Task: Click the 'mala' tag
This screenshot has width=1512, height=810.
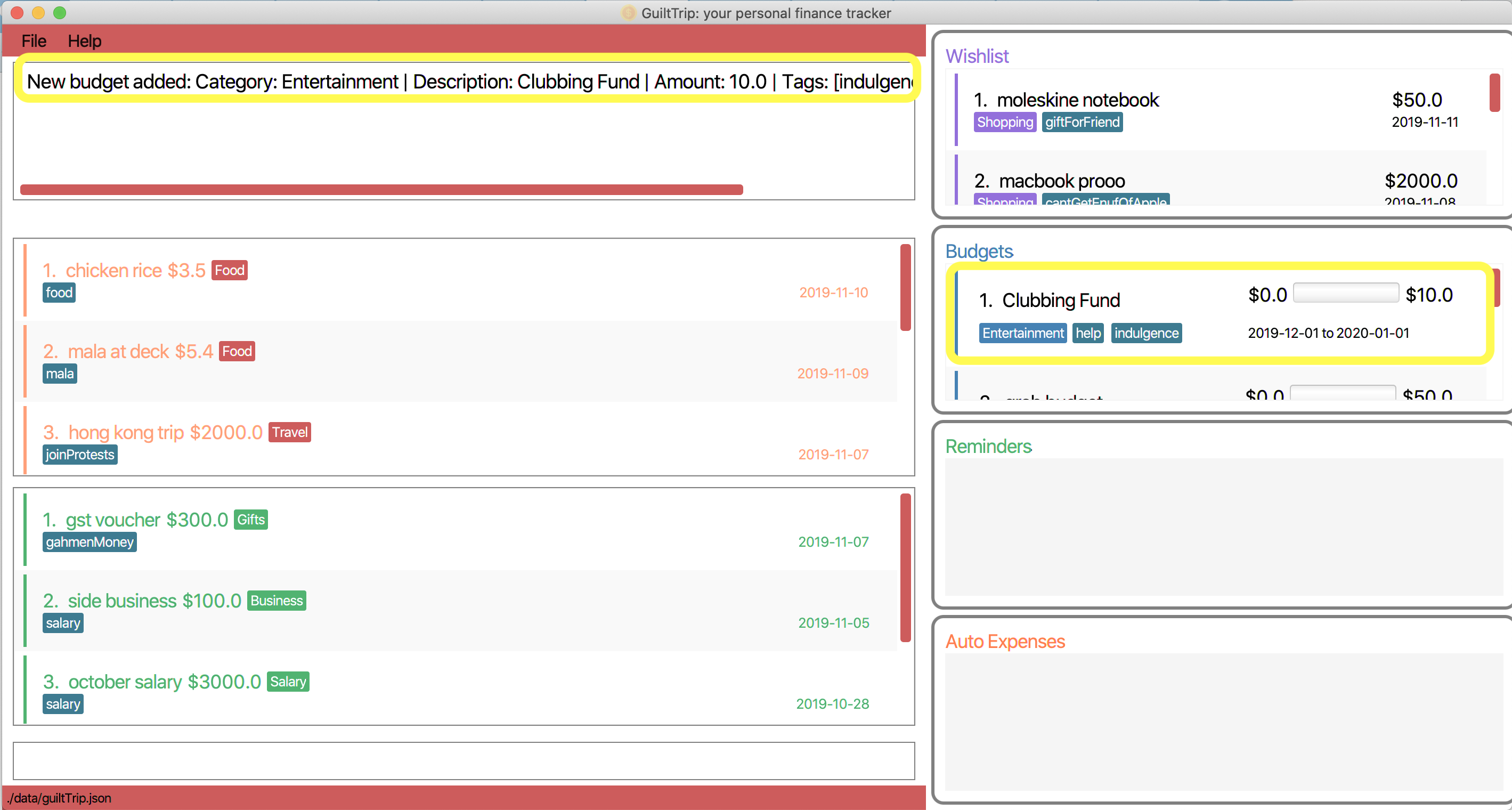Action: [x=60, y=374]
